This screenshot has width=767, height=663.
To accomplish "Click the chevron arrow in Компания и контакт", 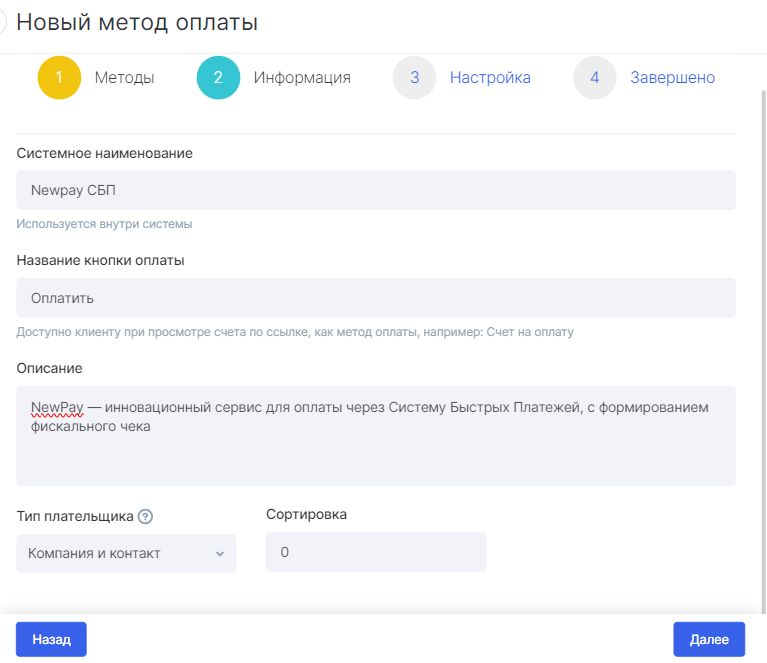I will click(x=220, y=553).
